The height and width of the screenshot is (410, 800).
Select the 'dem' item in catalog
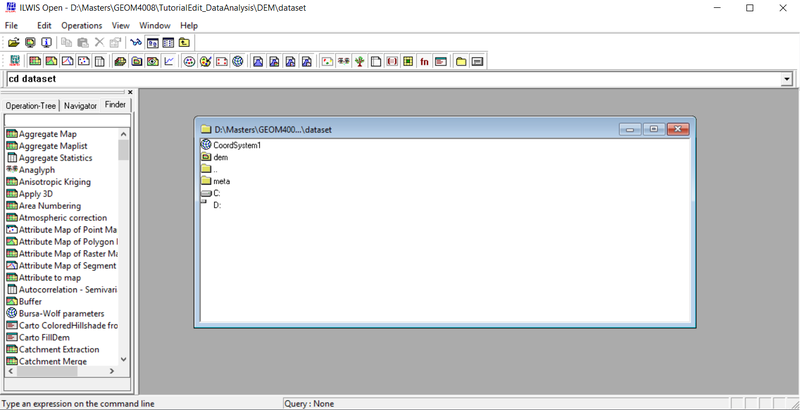221,157
